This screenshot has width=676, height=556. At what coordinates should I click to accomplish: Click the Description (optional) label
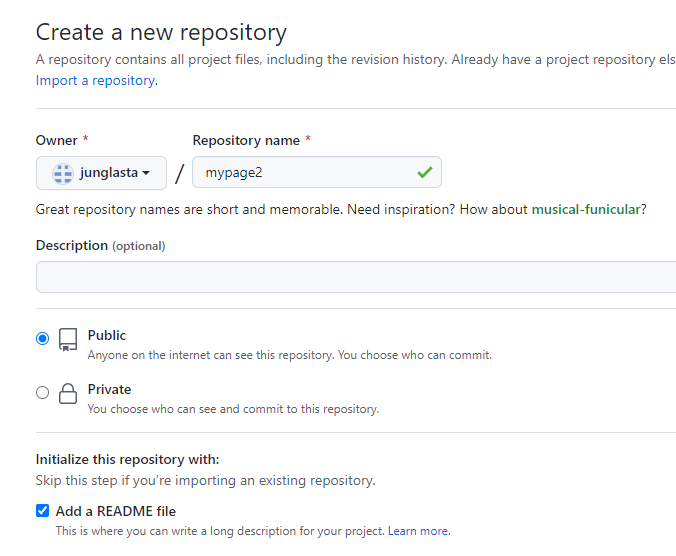click(x=100, y=245)
